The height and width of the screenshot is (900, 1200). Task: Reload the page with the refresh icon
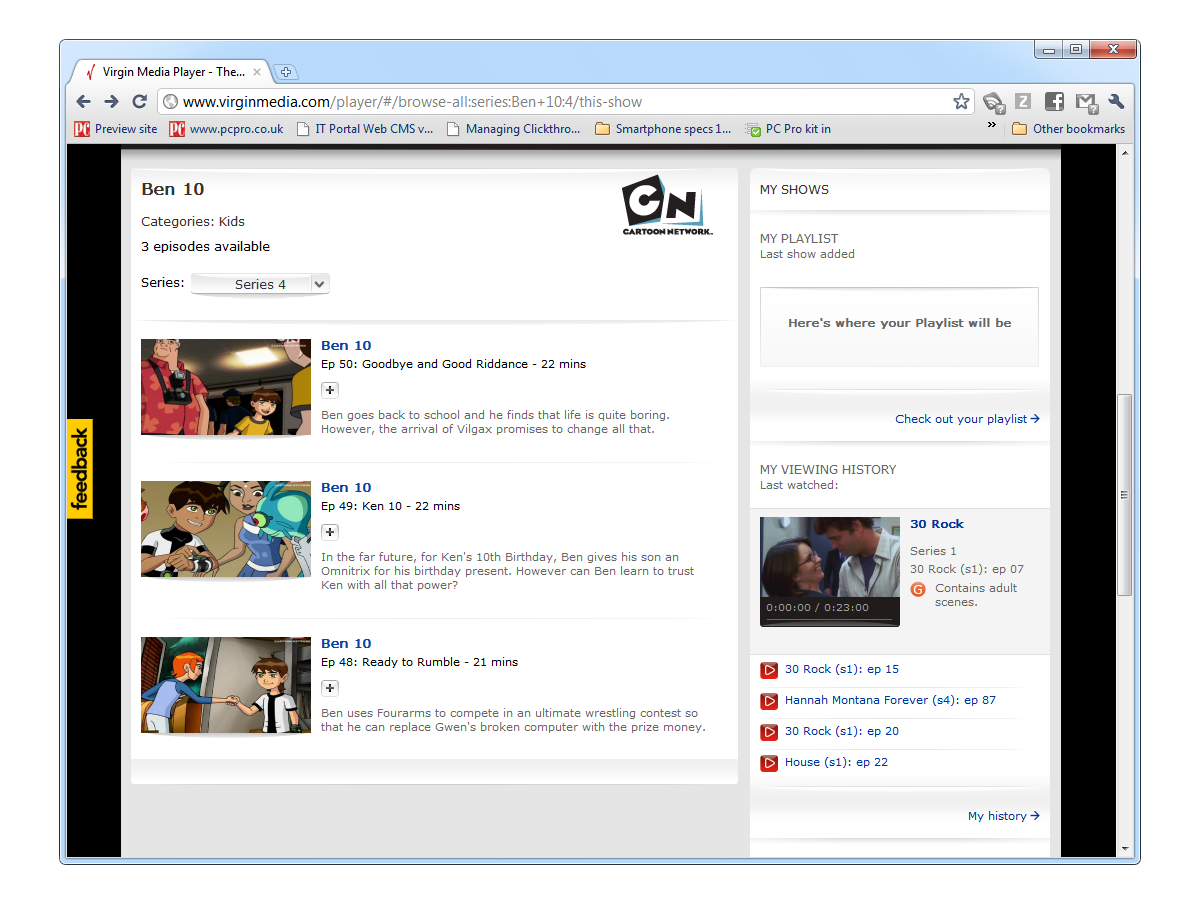[139, 101]
